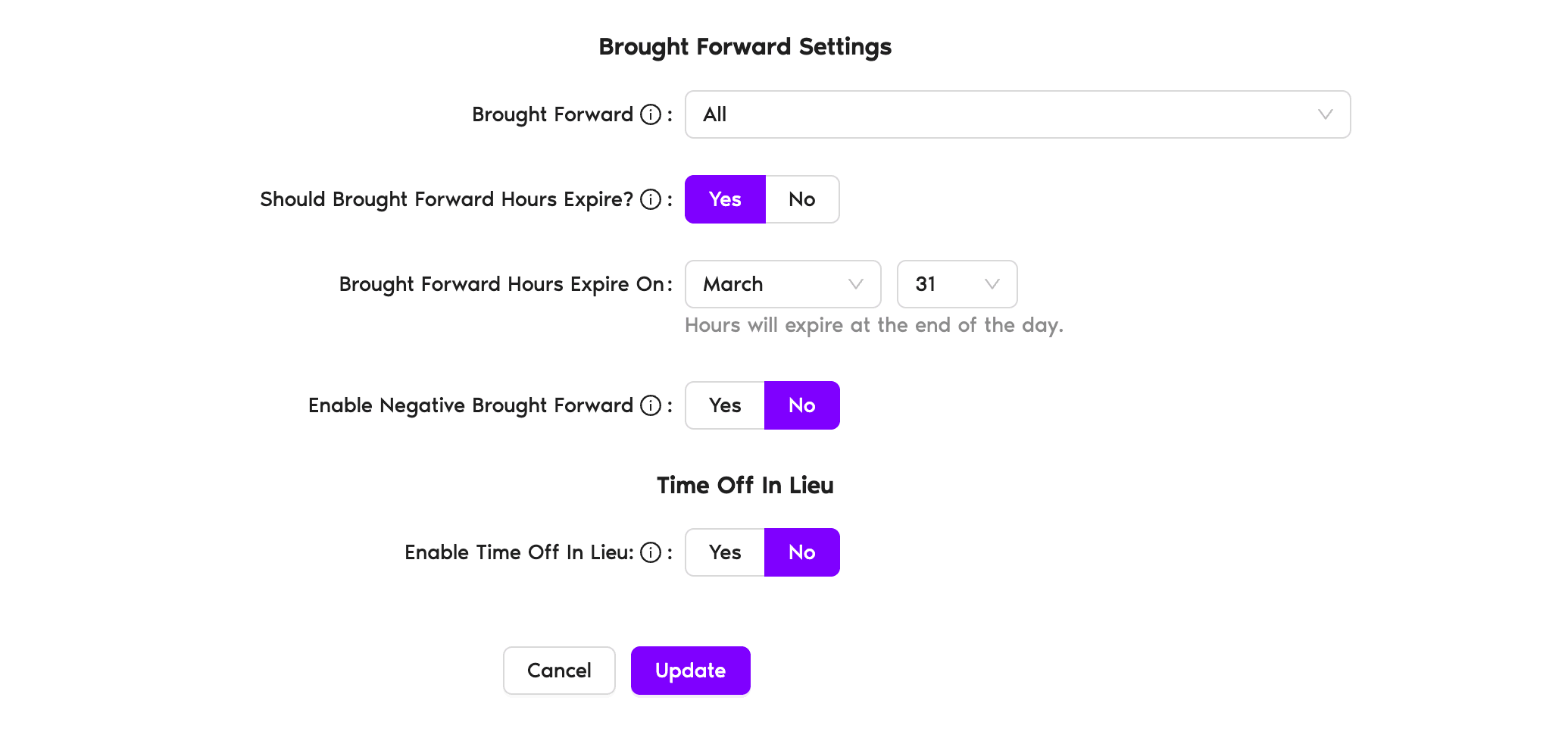Click info icon for Brought Forward Hours Expire
Screen dimensions: 1568x738
click(x=650, y=199)
